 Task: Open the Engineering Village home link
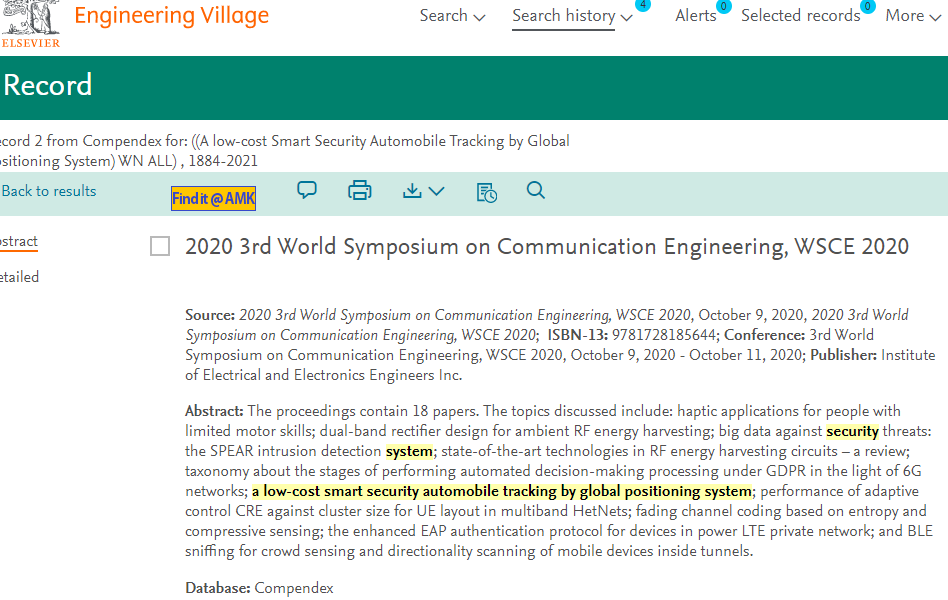click(x=172, y=16)
